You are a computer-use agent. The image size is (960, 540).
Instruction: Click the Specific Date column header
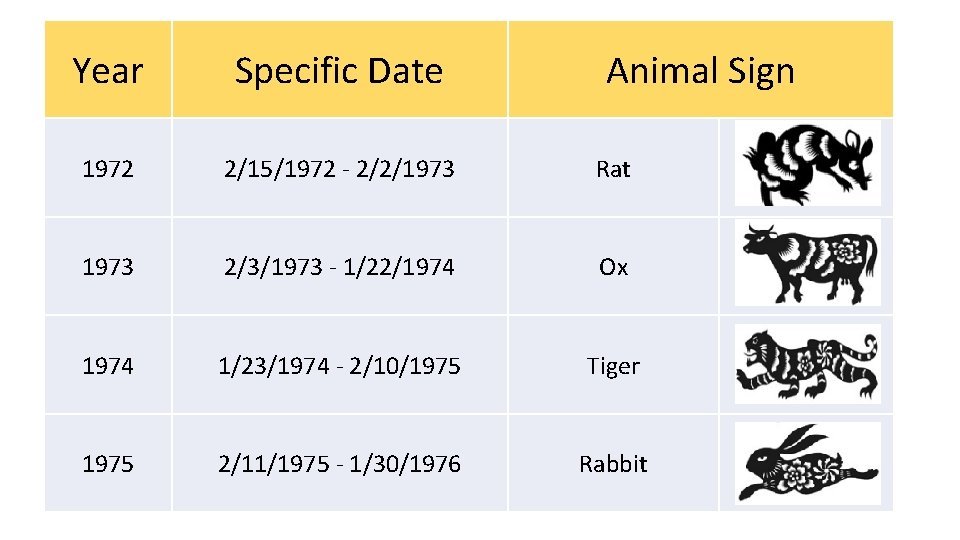(339, 71)
